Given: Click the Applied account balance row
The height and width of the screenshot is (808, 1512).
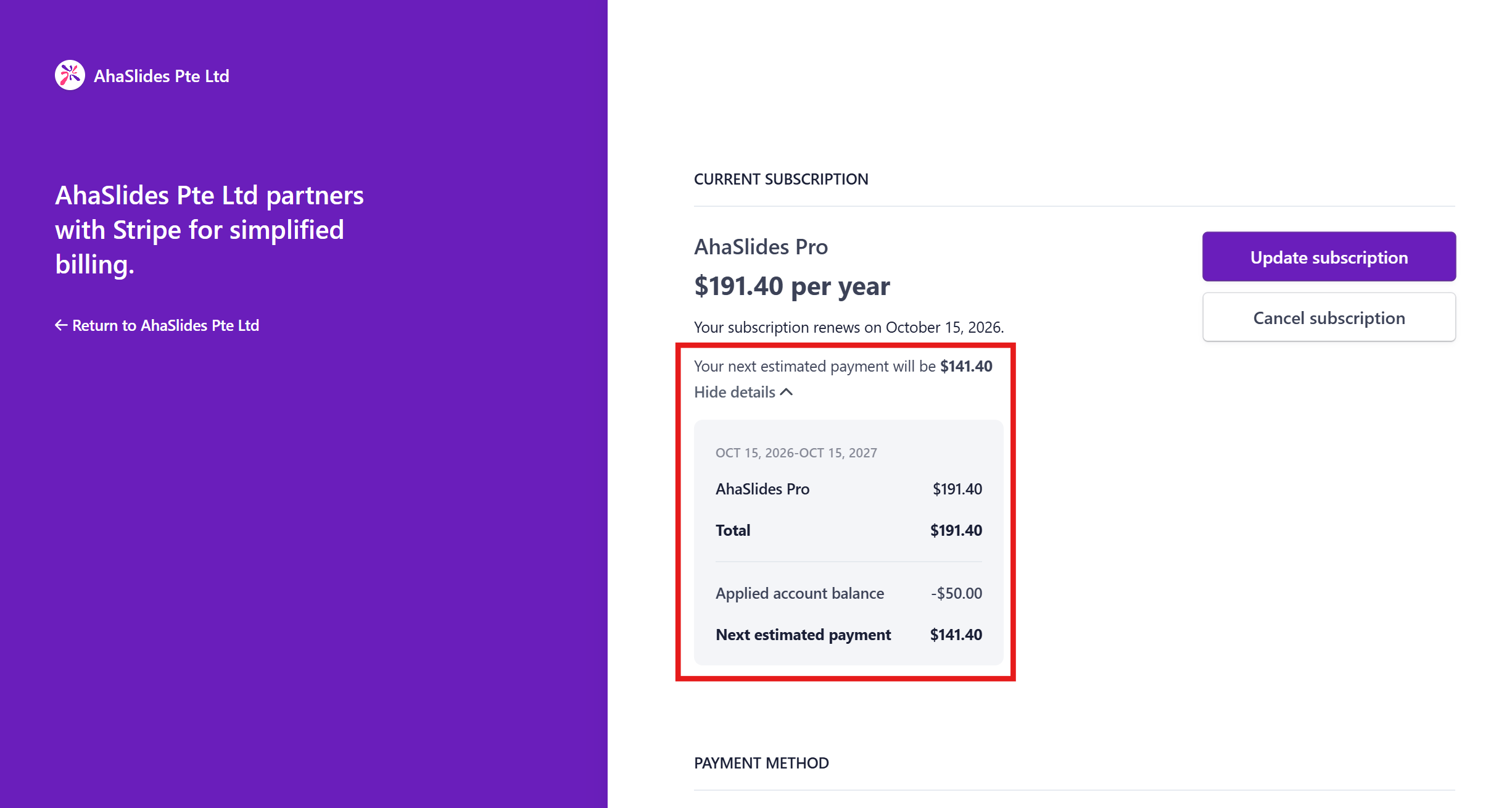Looking at the screenshot, I should 848,593.
